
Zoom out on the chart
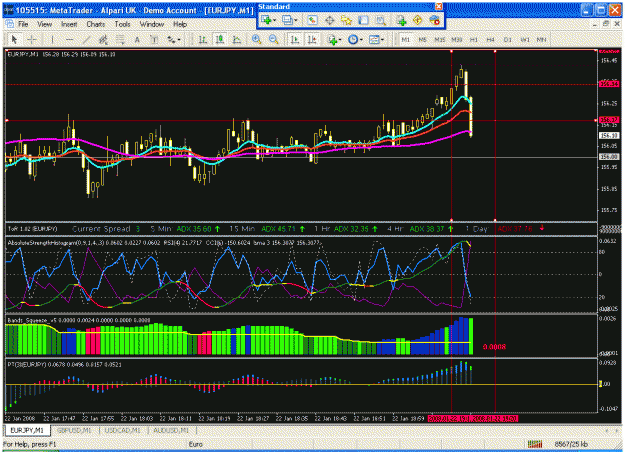coord(273,39)
